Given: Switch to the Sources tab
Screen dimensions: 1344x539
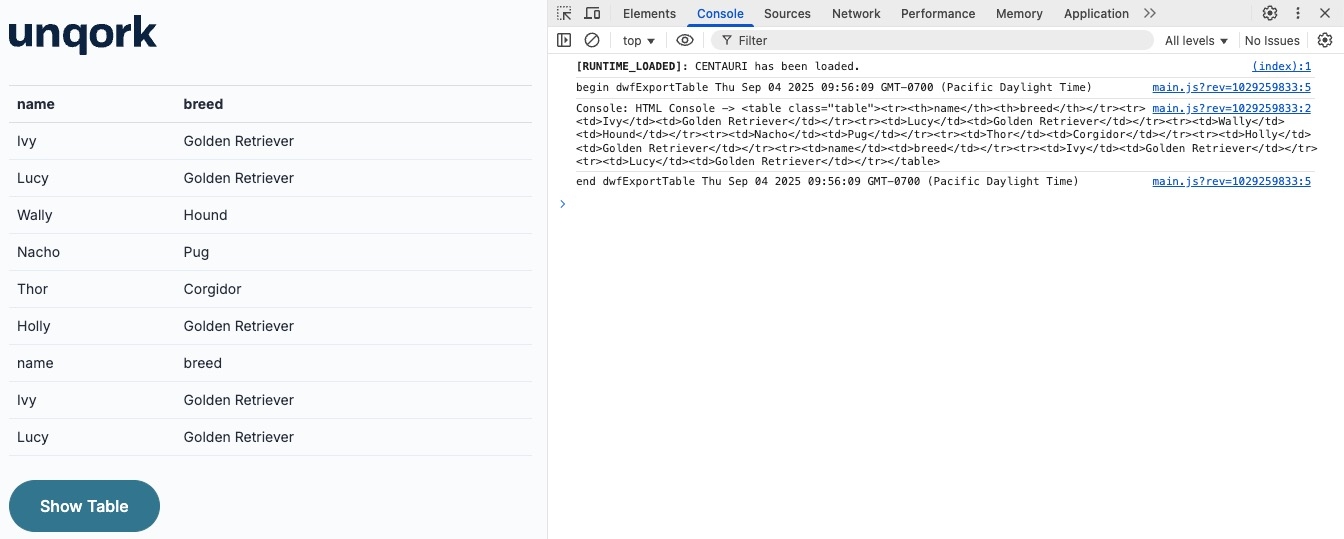Looking at the screenshot, I should 787,13.
